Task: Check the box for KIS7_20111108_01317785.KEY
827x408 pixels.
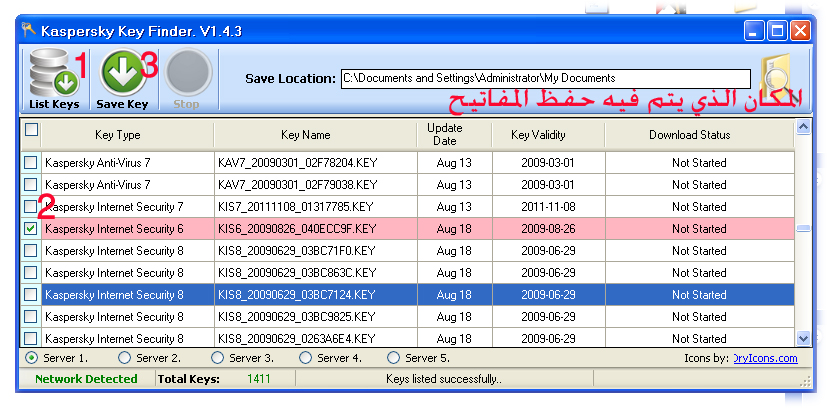Action: tap(31, 207)
